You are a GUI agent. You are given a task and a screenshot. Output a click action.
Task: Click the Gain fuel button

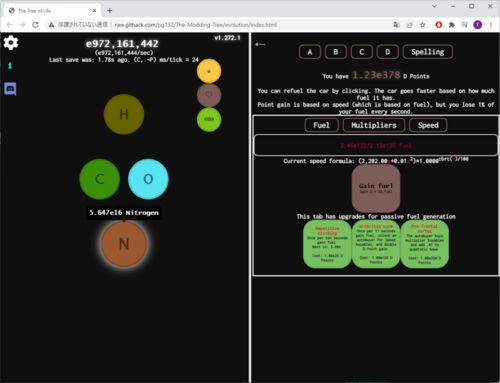tap(376, 188)
